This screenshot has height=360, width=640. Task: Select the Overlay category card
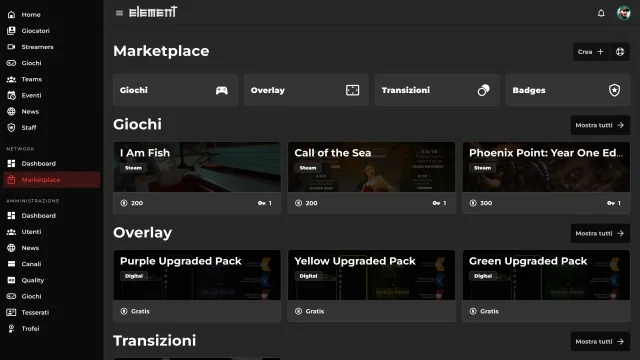(306, 90)
